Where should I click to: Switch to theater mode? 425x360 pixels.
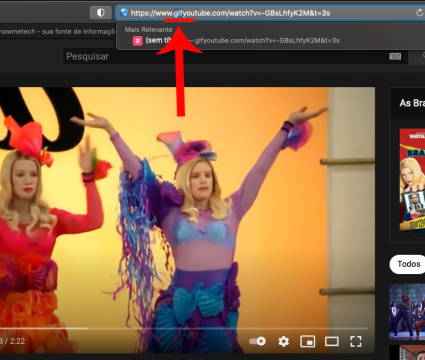332,341
